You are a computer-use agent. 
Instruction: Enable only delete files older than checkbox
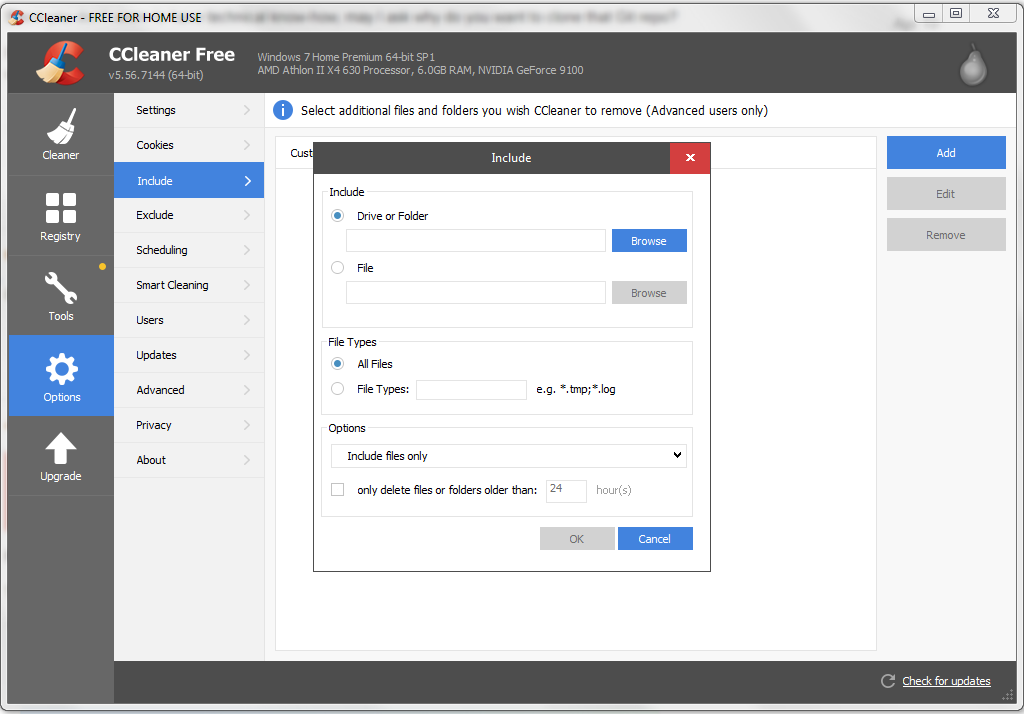338,489
